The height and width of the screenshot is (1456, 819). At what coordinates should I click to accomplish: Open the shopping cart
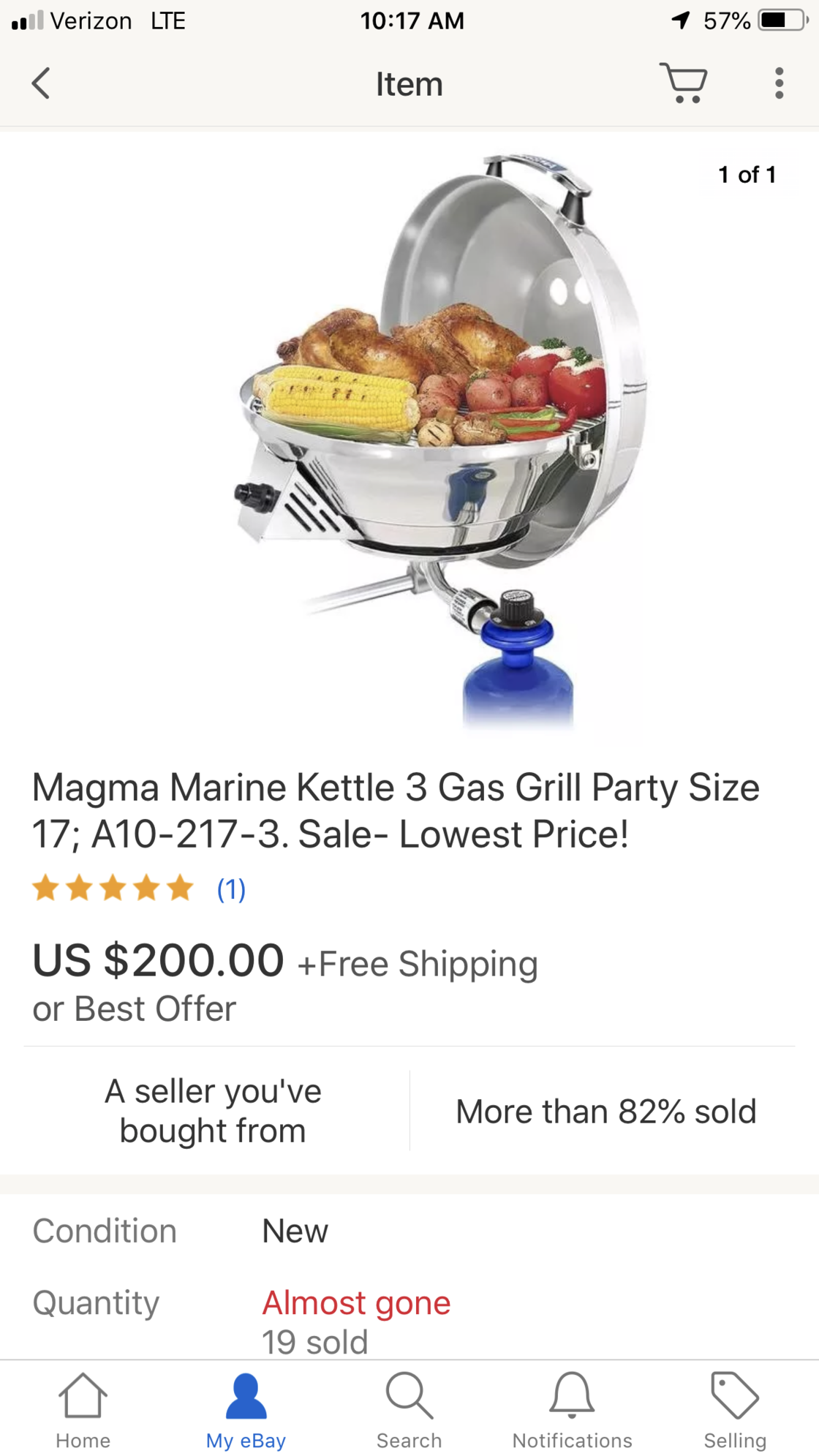[684, 83]
